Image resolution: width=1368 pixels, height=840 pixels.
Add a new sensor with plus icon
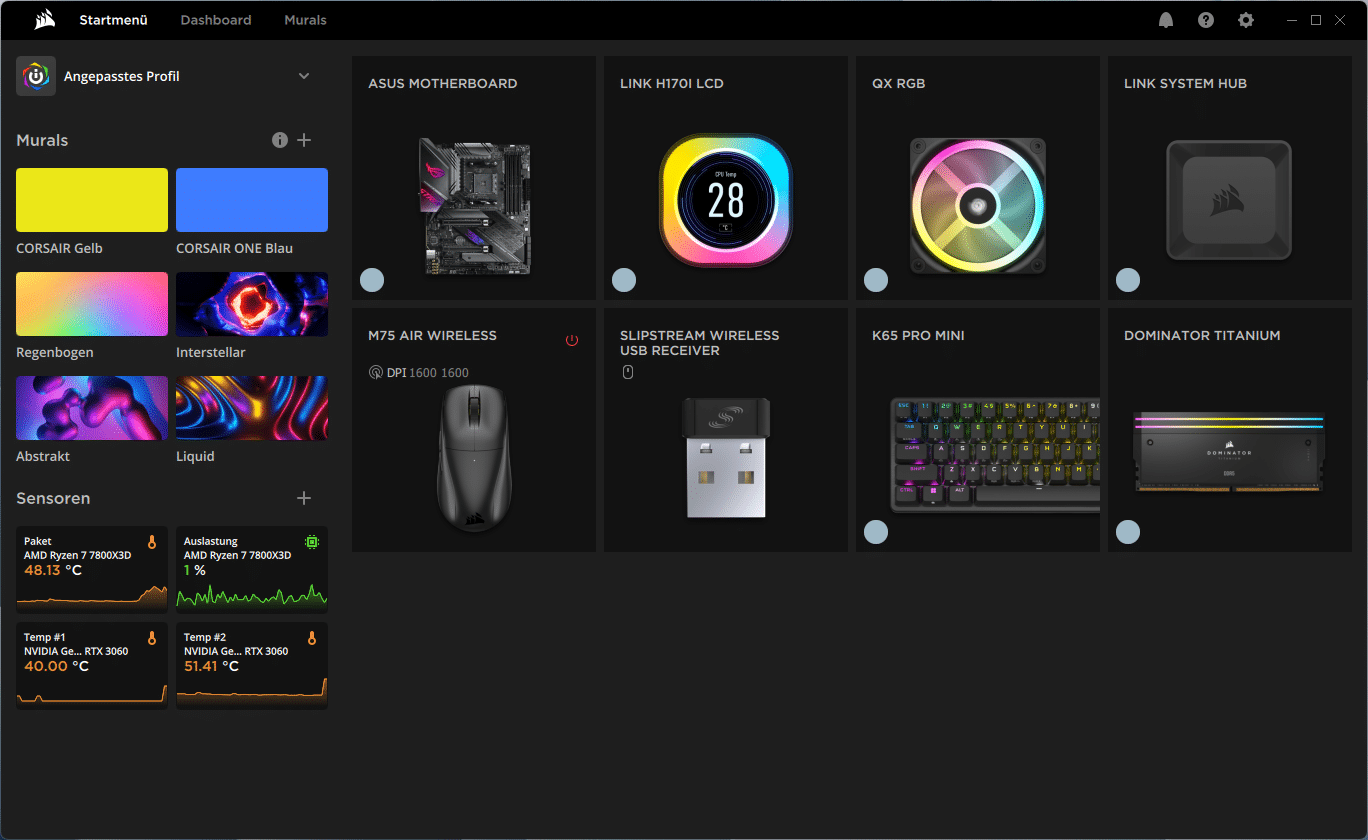tap(304, 498)
